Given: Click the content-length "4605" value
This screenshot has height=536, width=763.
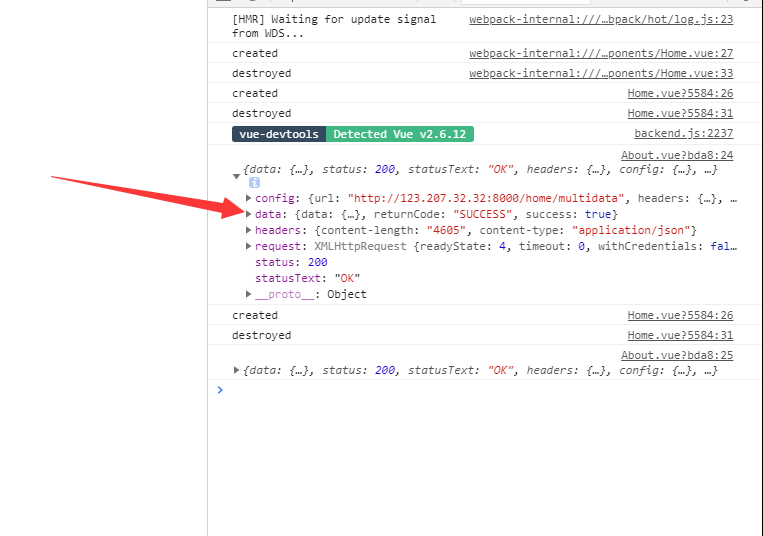Looking at the screenshot, I should point(446,231).
